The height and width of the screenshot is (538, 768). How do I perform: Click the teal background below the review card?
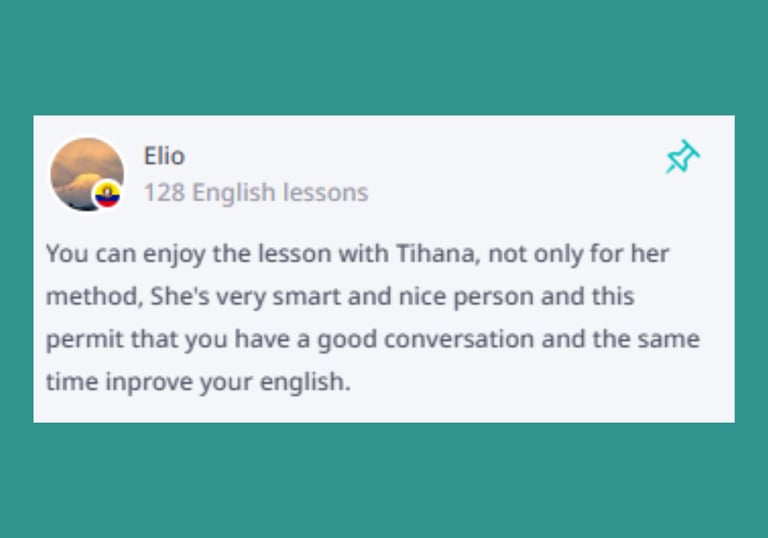click(x=384, y=480)
